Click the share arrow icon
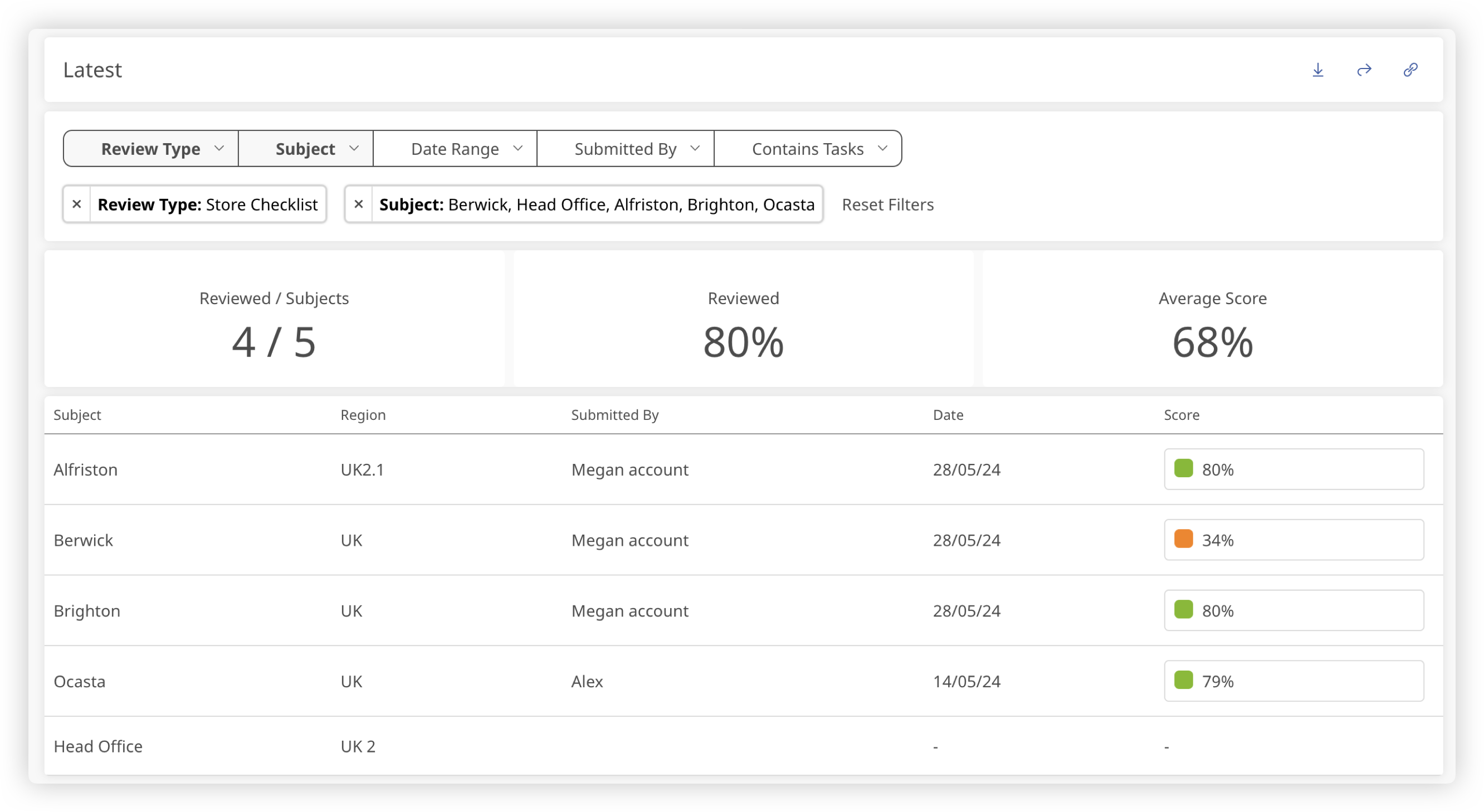The width and height of the screenshot is (1484, 812). point(1364,70)
